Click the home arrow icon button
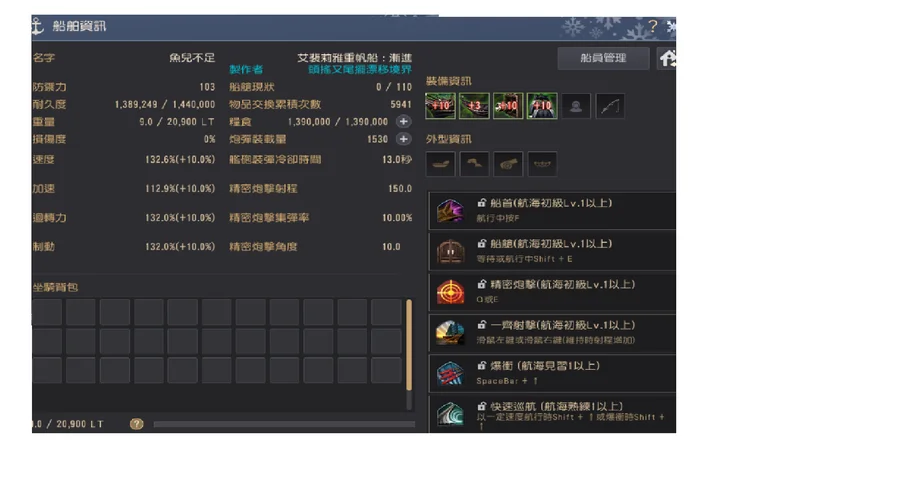This screenshot has height=482, width=900. 666,58
